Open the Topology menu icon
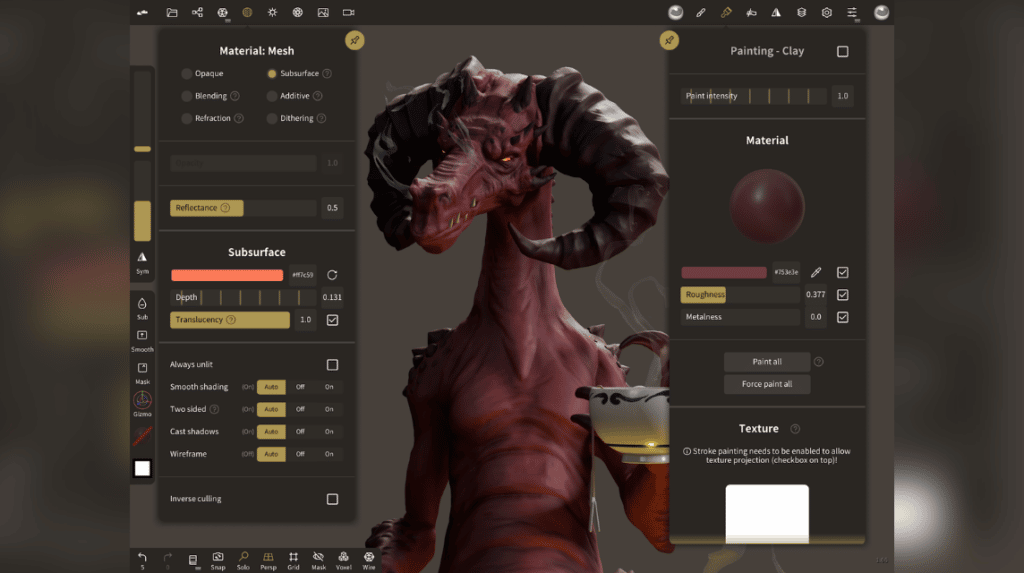1024x573 pixels. 223,12
